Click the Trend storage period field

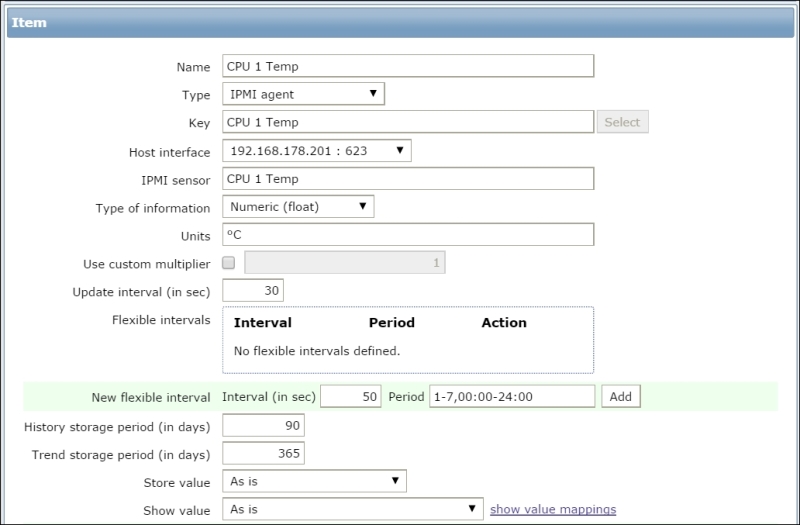pyautogui.click(x=263, y=454)
